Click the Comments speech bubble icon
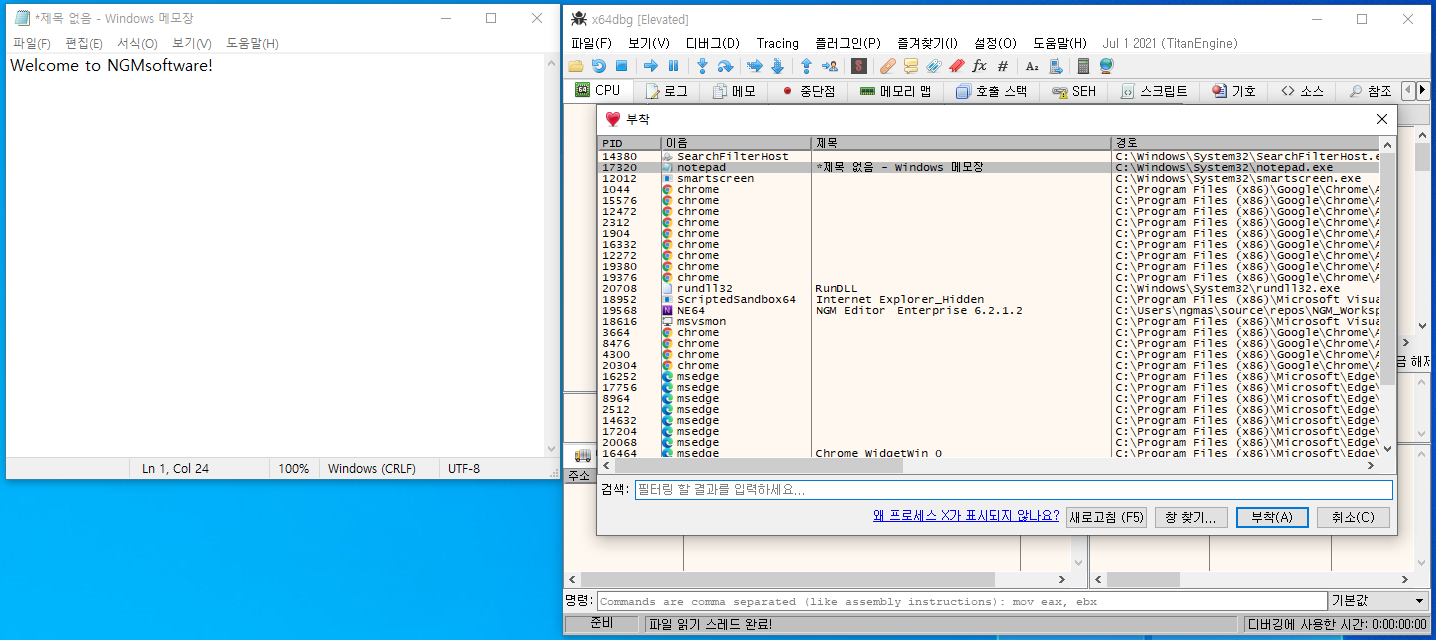 (x=911, y=66)
